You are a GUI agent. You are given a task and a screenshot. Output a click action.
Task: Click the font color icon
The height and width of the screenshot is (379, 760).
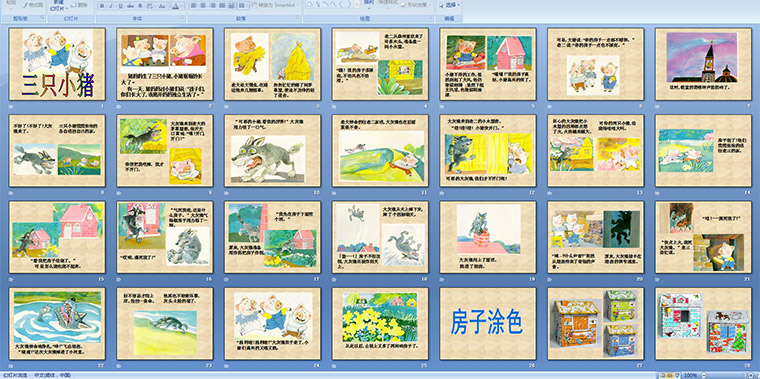[x=175, y=6]
